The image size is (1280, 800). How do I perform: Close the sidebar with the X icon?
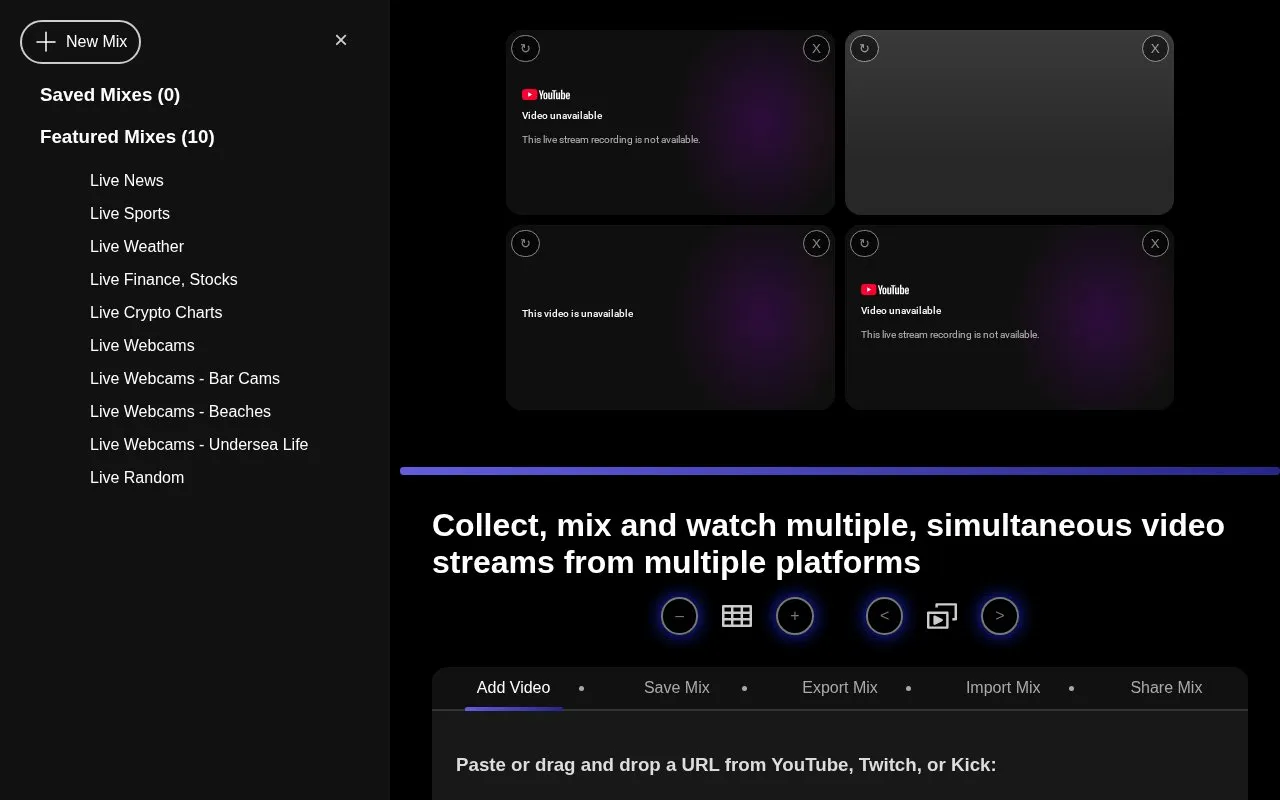pyautogui.click(x=341, y=40)
